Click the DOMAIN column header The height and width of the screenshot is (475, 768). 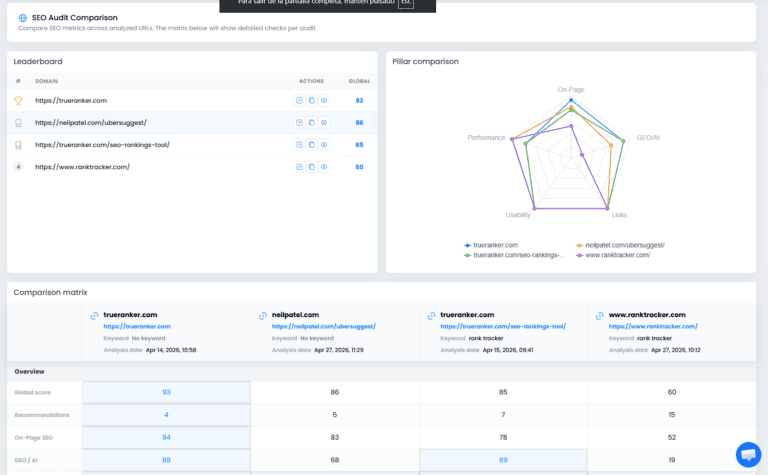click(x=46, y=81)
